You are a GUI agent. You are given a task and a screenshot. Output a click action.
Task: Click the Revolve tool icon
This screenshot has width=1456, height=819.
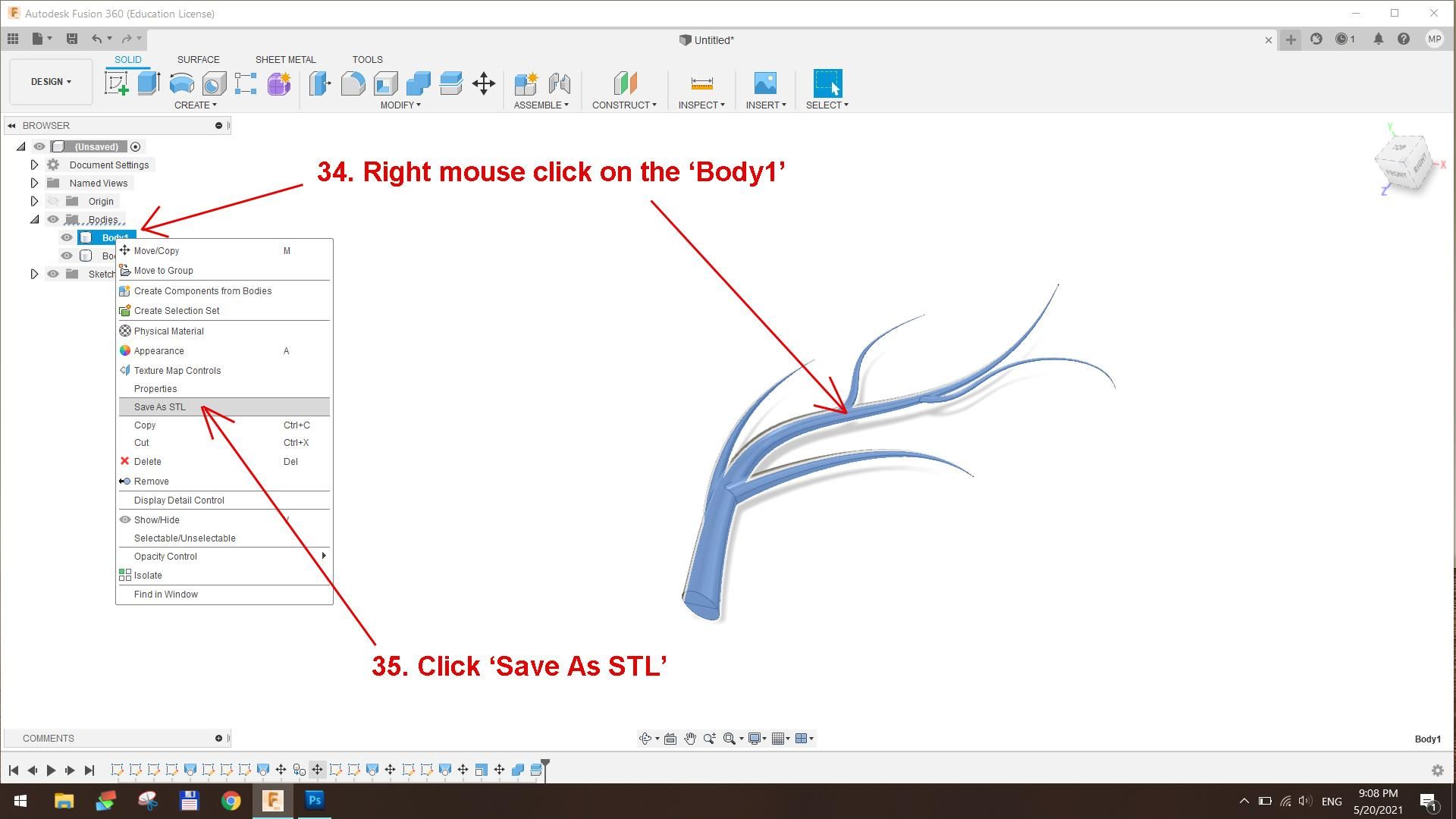pyautogui.click(x=181, y=83)
